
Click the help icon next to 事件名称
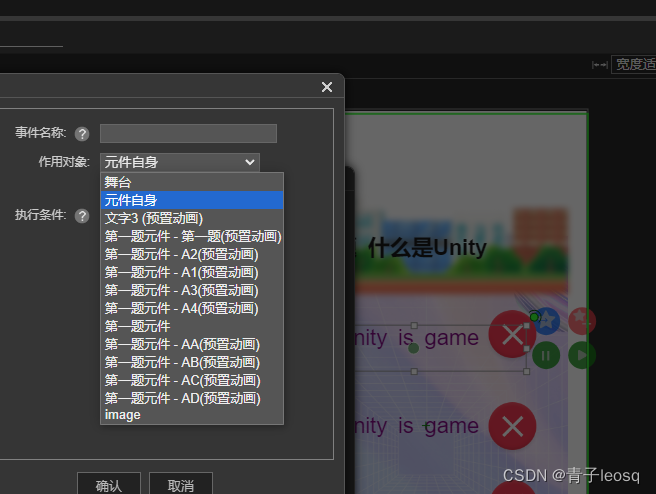click(x=82, y=134)
